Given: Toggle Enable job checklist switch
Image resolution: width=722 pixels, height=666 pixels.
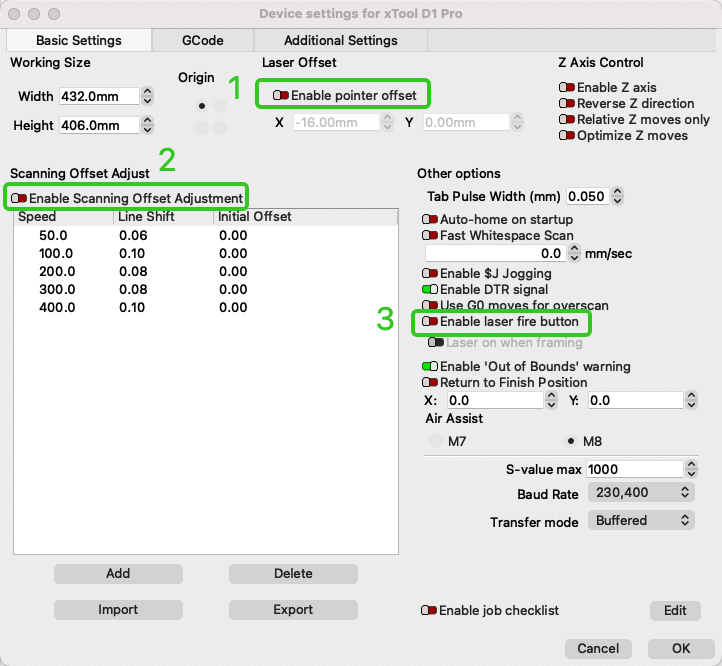Looking at the screenshot, I should click(x=430, y=610).
